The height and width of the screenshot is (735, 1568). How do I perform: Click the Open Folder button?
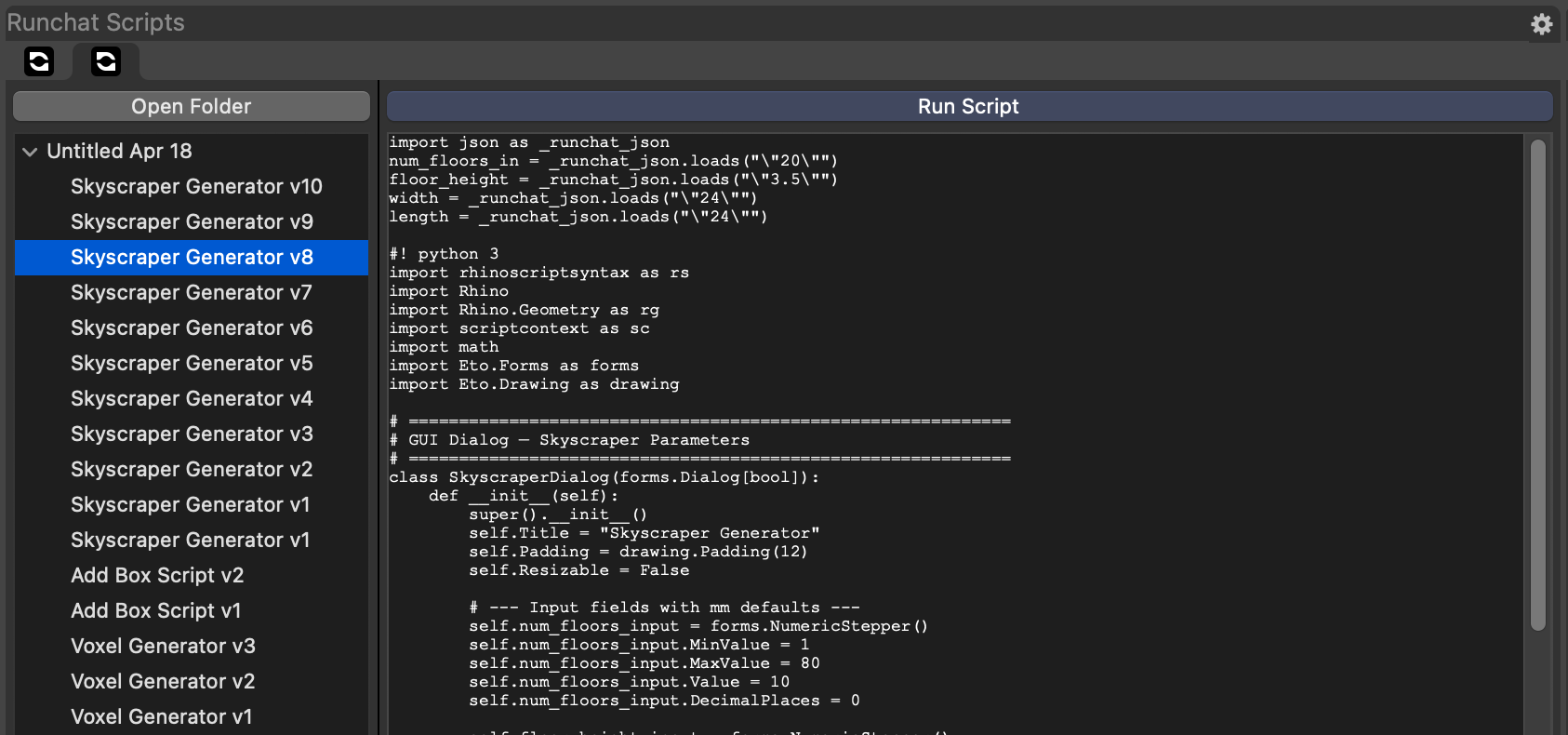(x=192, y=106)
